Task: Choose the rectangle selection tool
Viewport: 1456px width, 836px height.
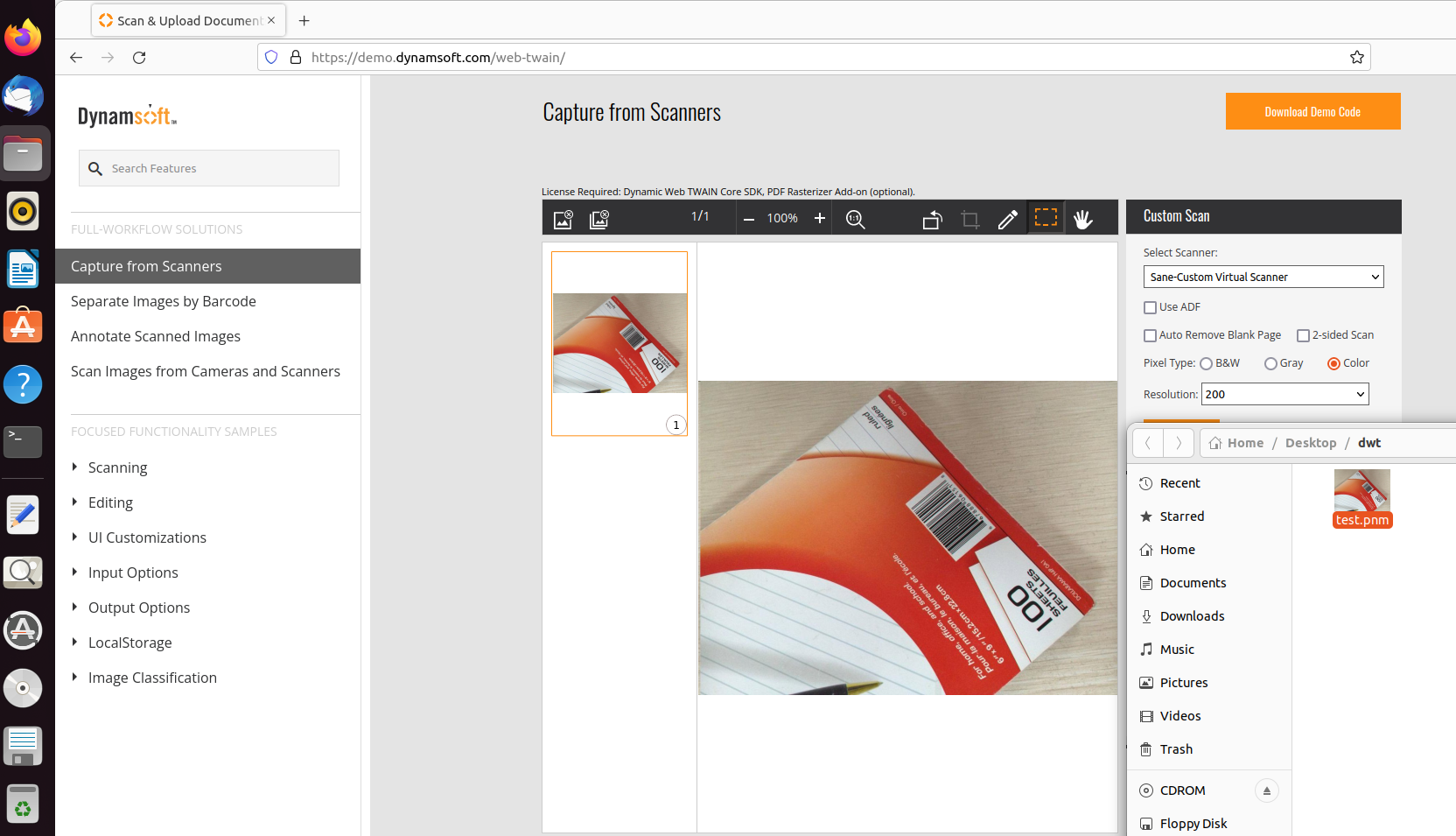Action: (x=1046, y=218)
